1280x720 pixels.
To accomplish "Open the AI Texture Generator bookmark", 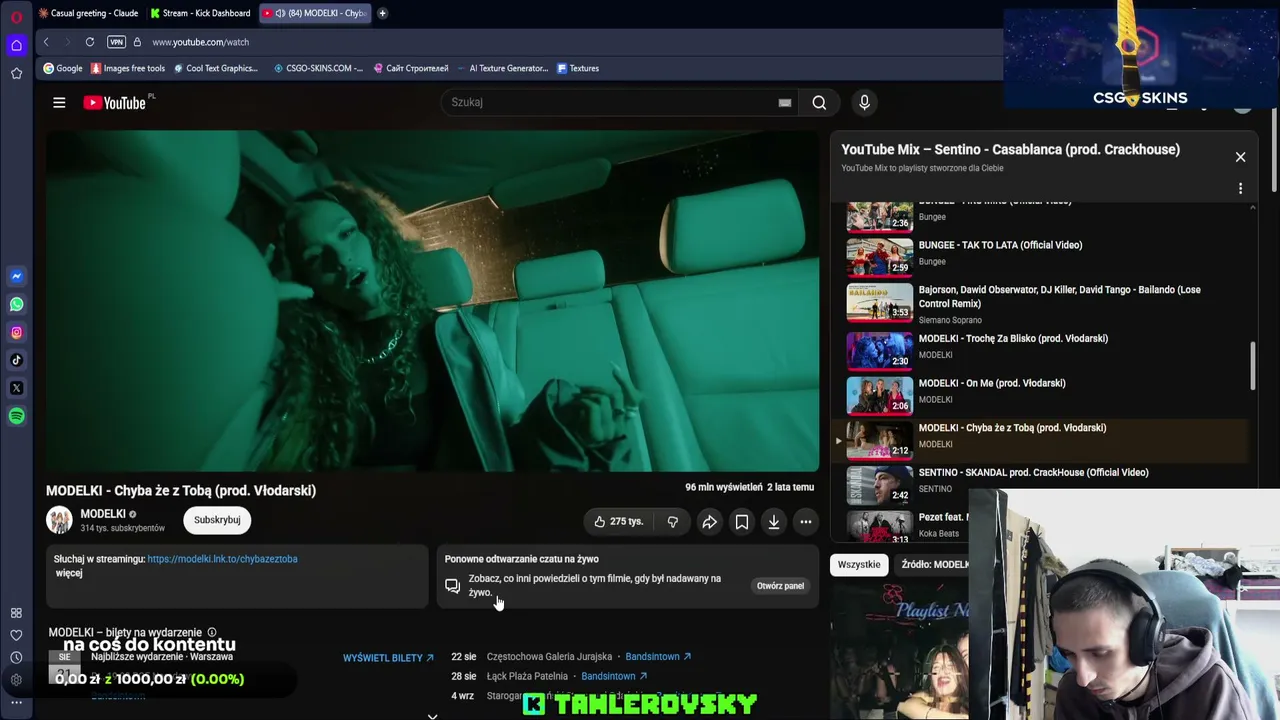I will 502,68.
